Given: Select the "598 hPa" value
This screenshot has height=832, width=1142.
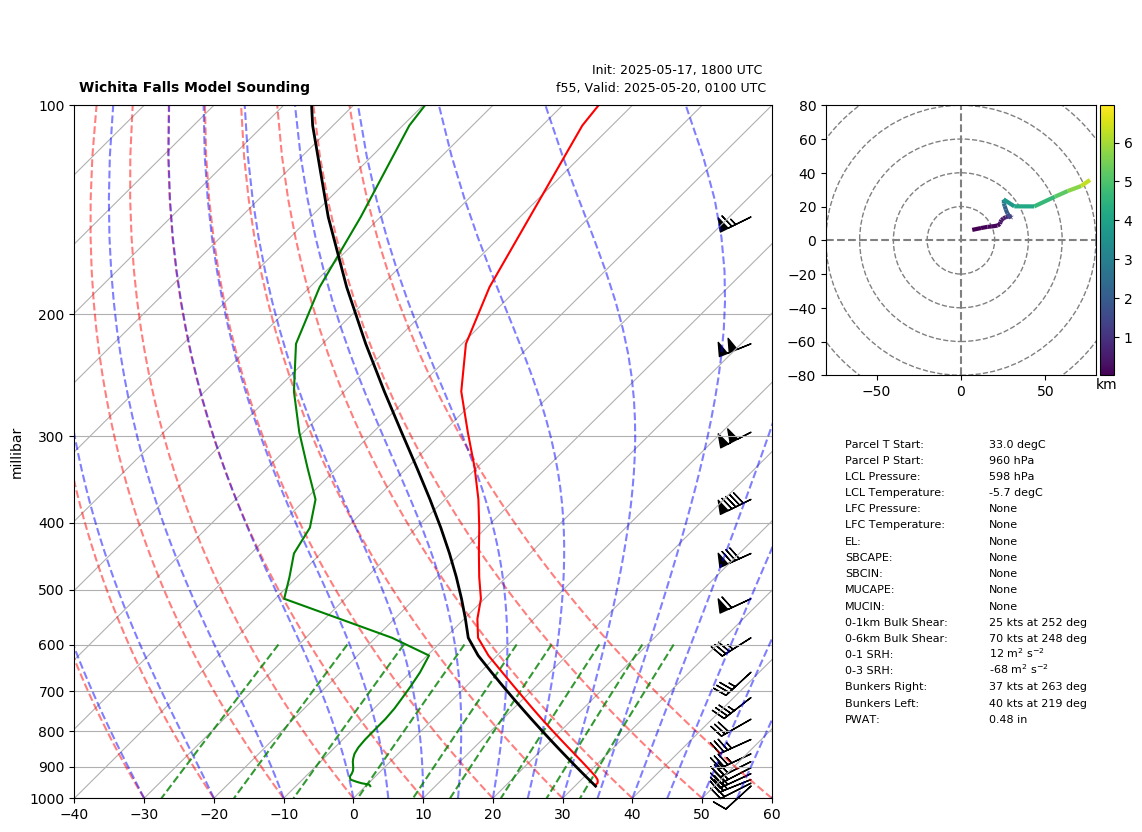Looking at the screenshot, I should coord(1011,476).
